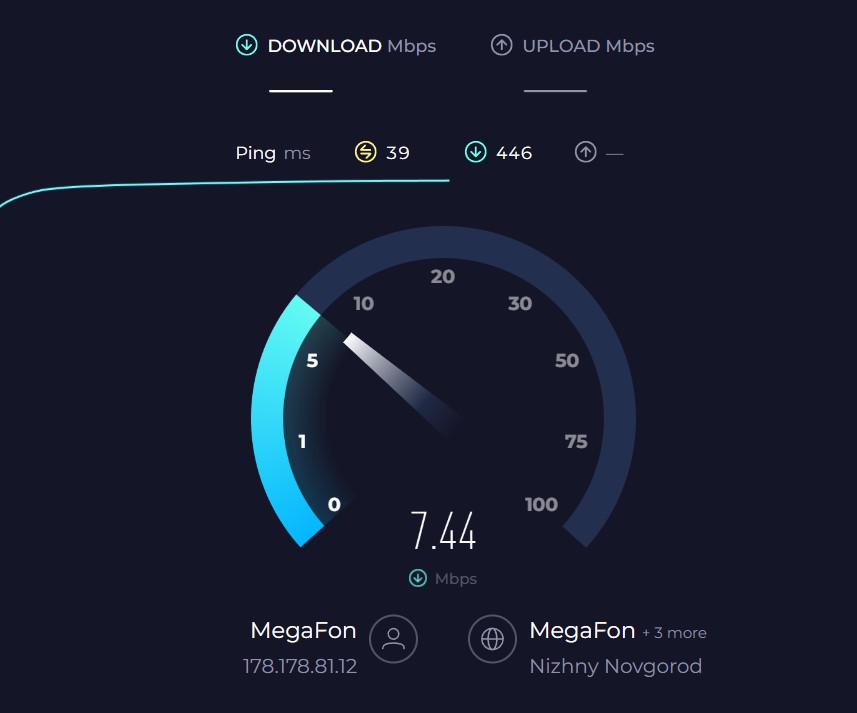Click the MegaFon ISP provider name
The width and height of the screenshot is (857, 713).
click(x=303, y=631)
